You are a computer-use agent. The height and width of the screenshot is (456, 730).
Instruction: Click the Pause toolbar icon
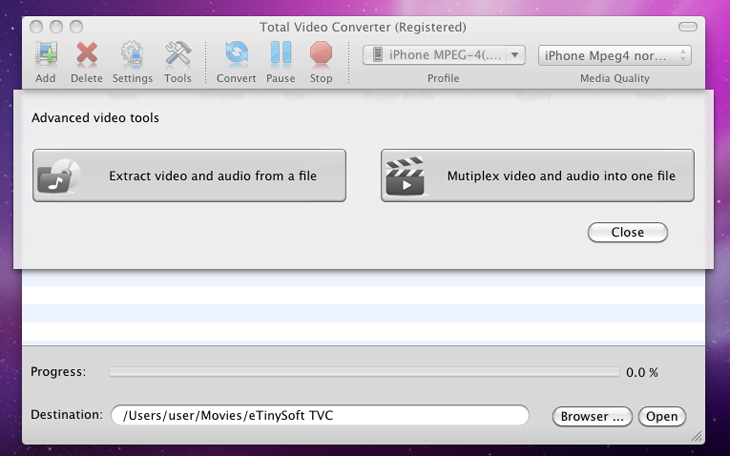click(281, 53)
